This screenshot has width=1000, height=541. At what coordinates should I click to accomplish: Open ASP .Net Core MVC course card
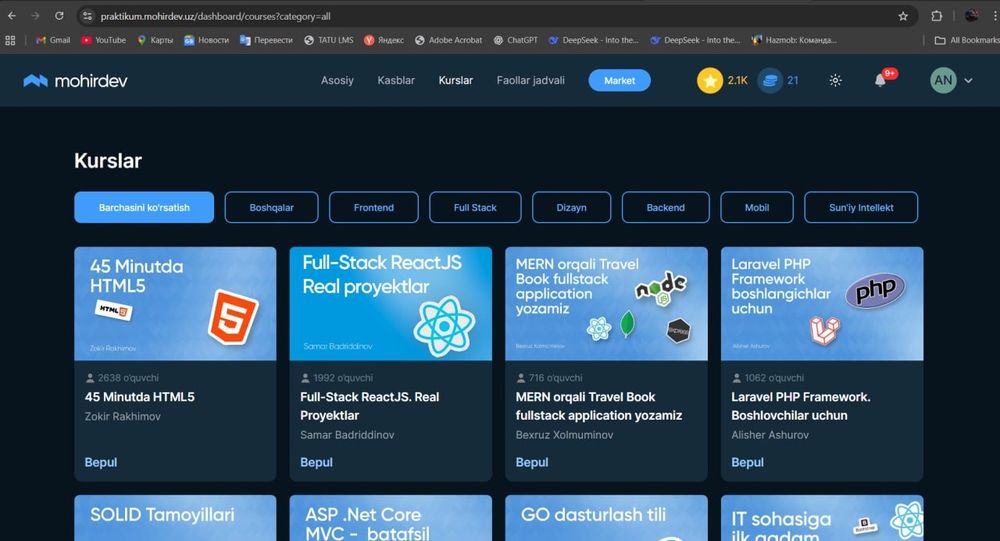[391, 518]
